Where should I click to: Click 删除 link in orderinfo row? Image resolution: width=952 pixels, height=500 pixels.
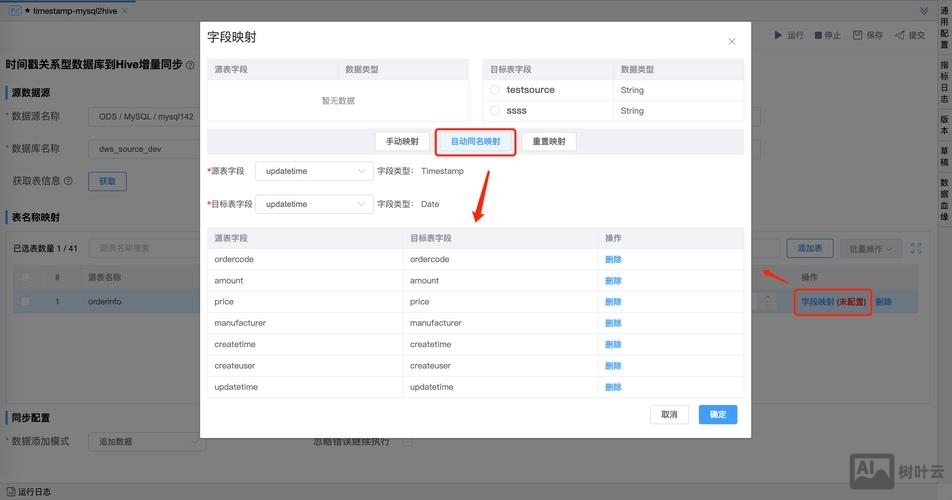click(x=883, y=302)
